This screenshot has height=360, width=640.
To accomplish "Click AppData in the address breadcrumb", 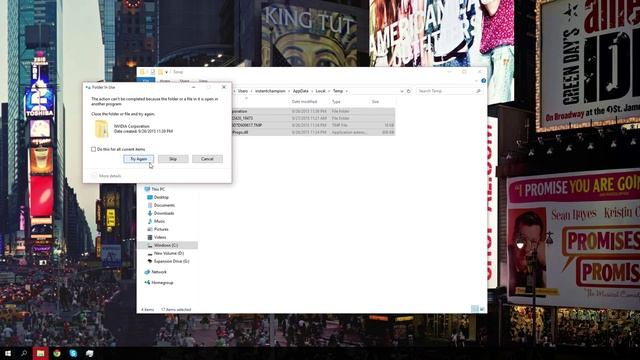I will click(x=300, y=91).
